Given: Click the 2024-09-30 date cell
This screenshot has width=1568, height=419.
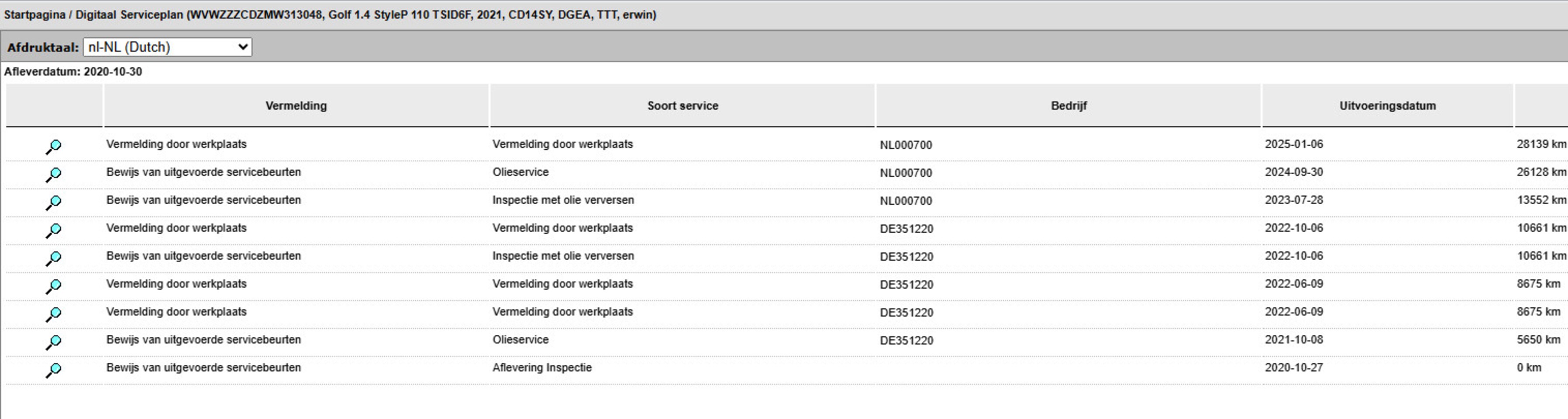Looking at the screenshot, I should 1293,172.
